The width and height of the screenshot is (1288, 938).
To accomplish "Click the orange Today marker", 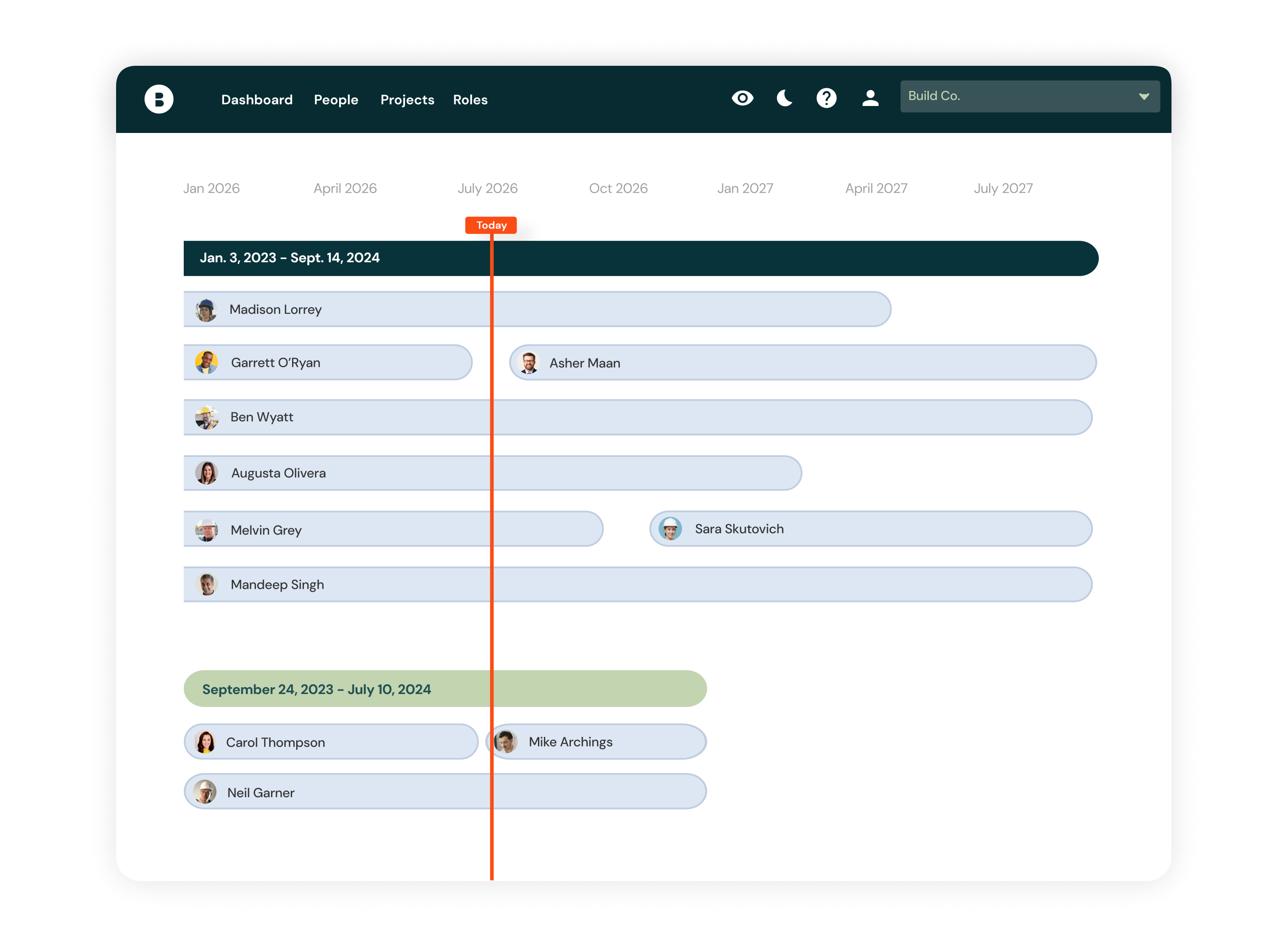I will click(491, 225).
